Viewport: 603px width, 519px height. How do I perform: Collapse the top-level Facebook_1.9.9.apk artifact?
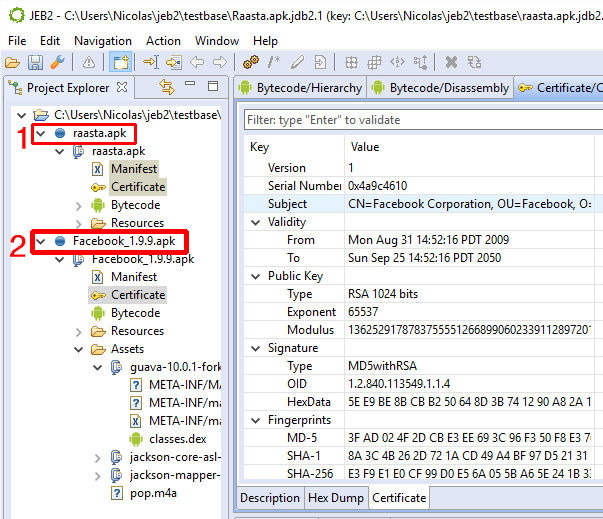[40, 241]
